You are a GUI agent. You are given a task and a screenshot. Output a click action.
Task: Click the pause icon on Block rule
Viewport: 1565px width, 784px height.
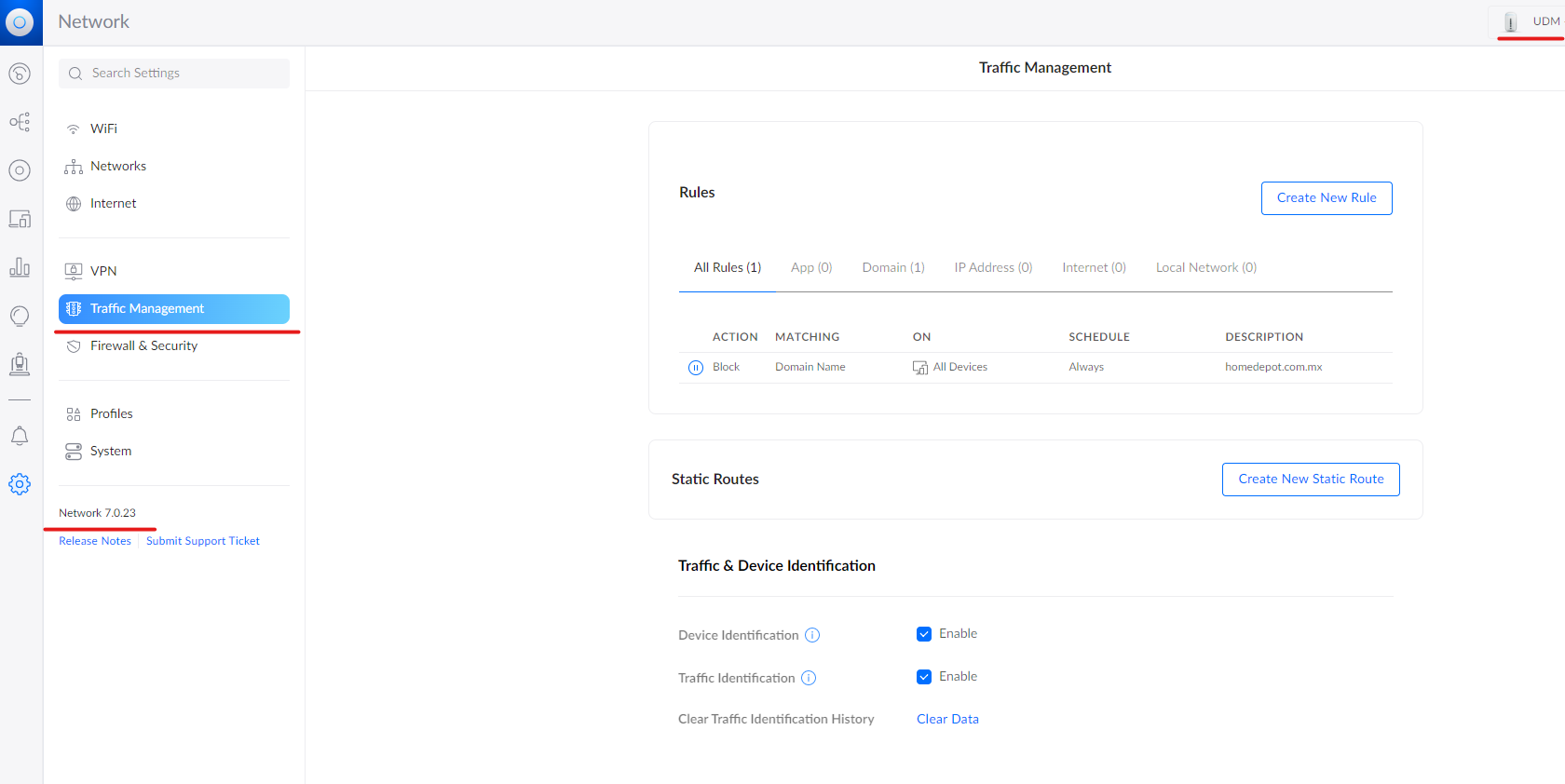click(x=696, y=368)
